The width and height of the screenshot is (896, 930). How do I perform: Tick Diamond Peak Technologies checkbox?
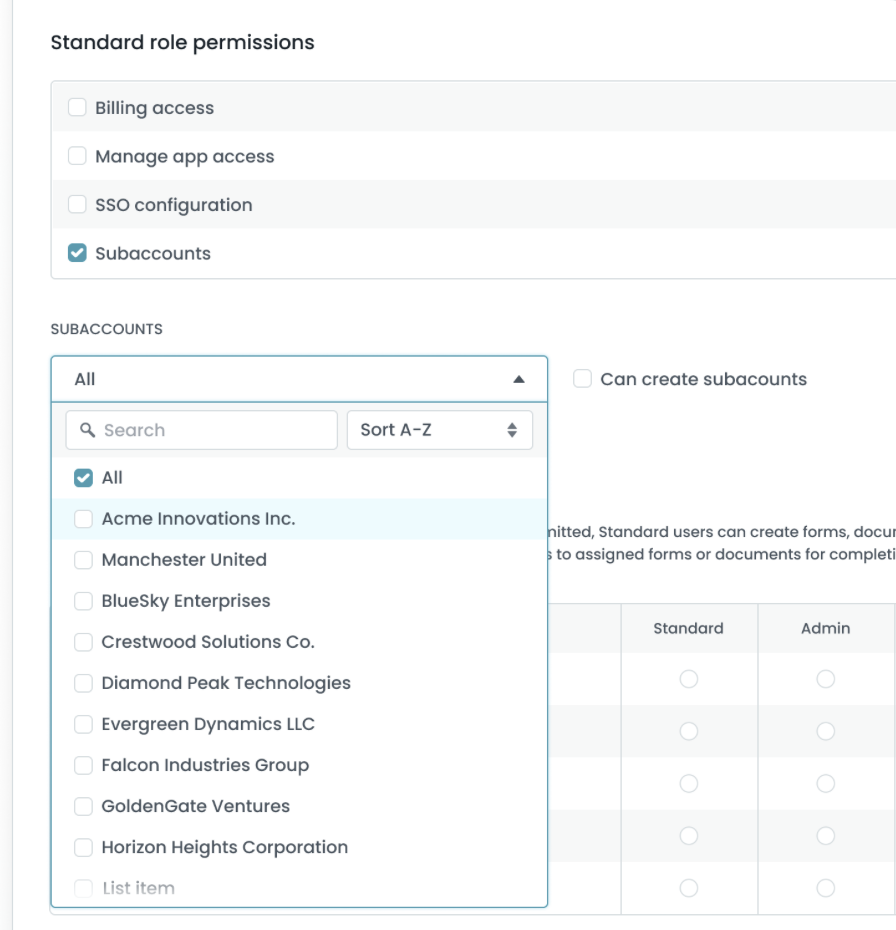[84, 683]
